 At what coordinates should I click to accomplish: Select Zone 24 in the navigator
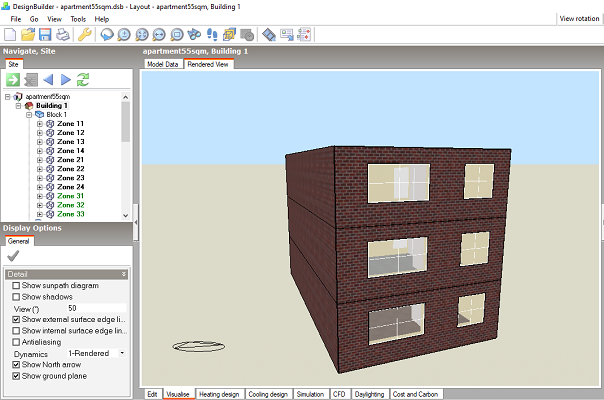[x=71, y=187]
